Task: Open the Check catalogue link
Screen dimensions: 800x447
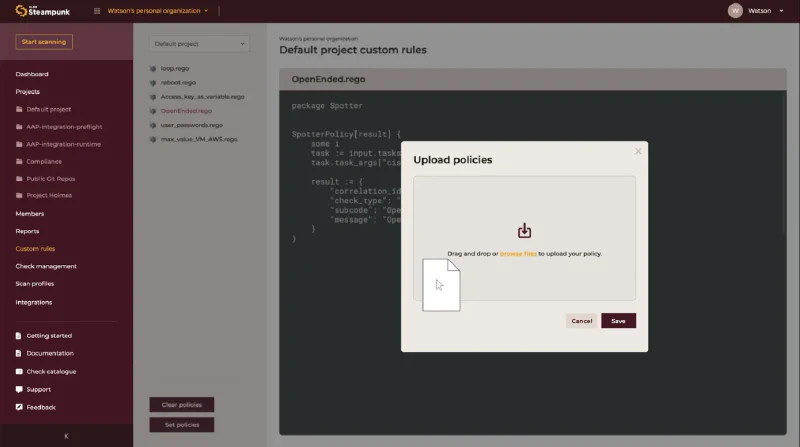Action: 51,371
